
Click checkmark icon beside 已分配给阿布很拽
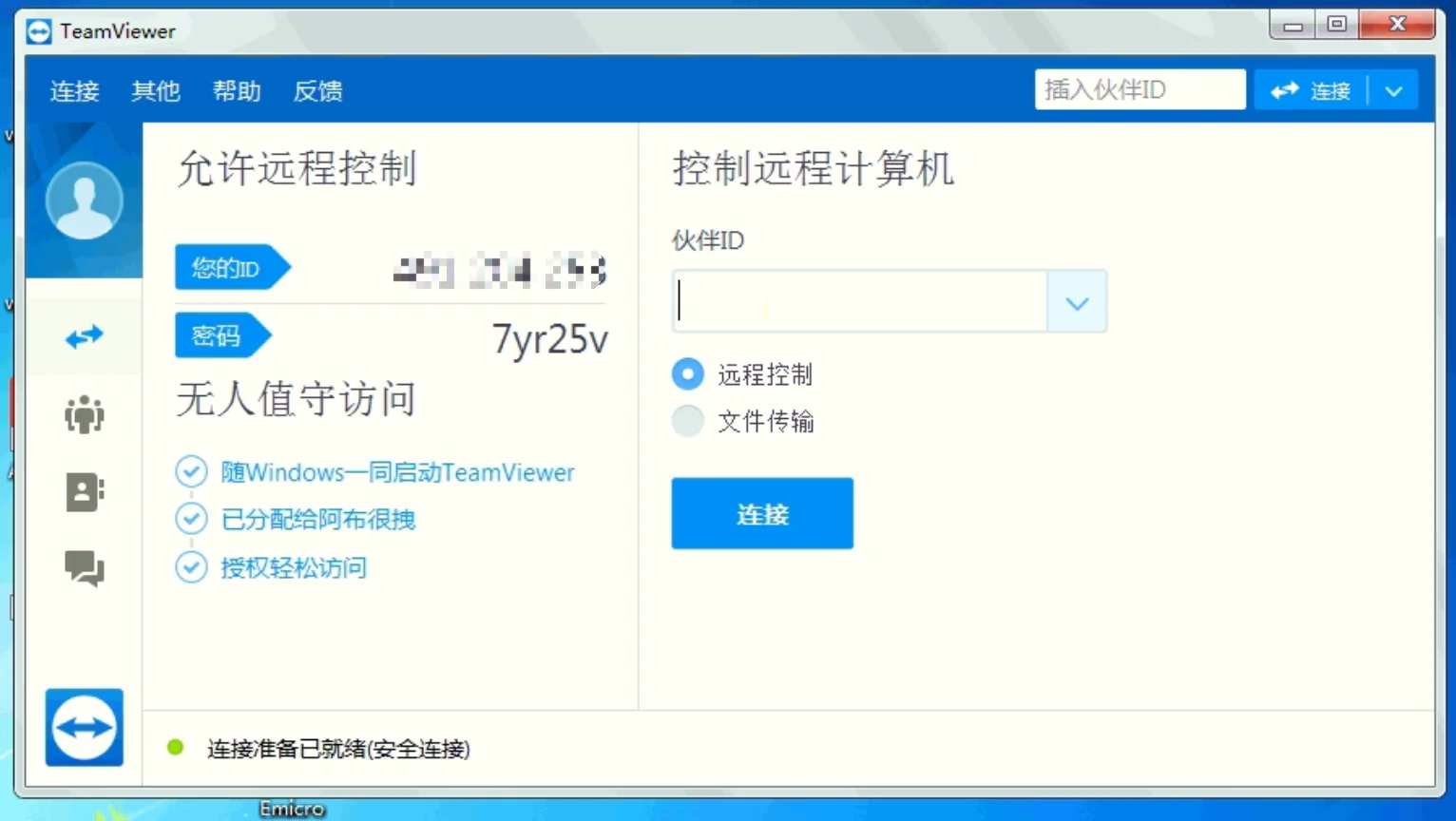[191, 518]
